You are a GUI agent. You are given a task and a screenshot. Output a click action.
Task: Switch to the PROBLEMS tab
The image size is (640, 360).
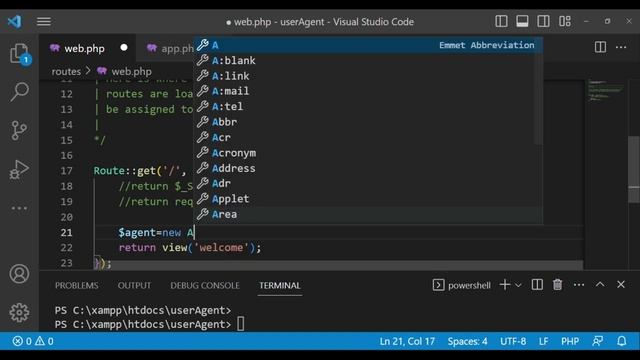77,285
